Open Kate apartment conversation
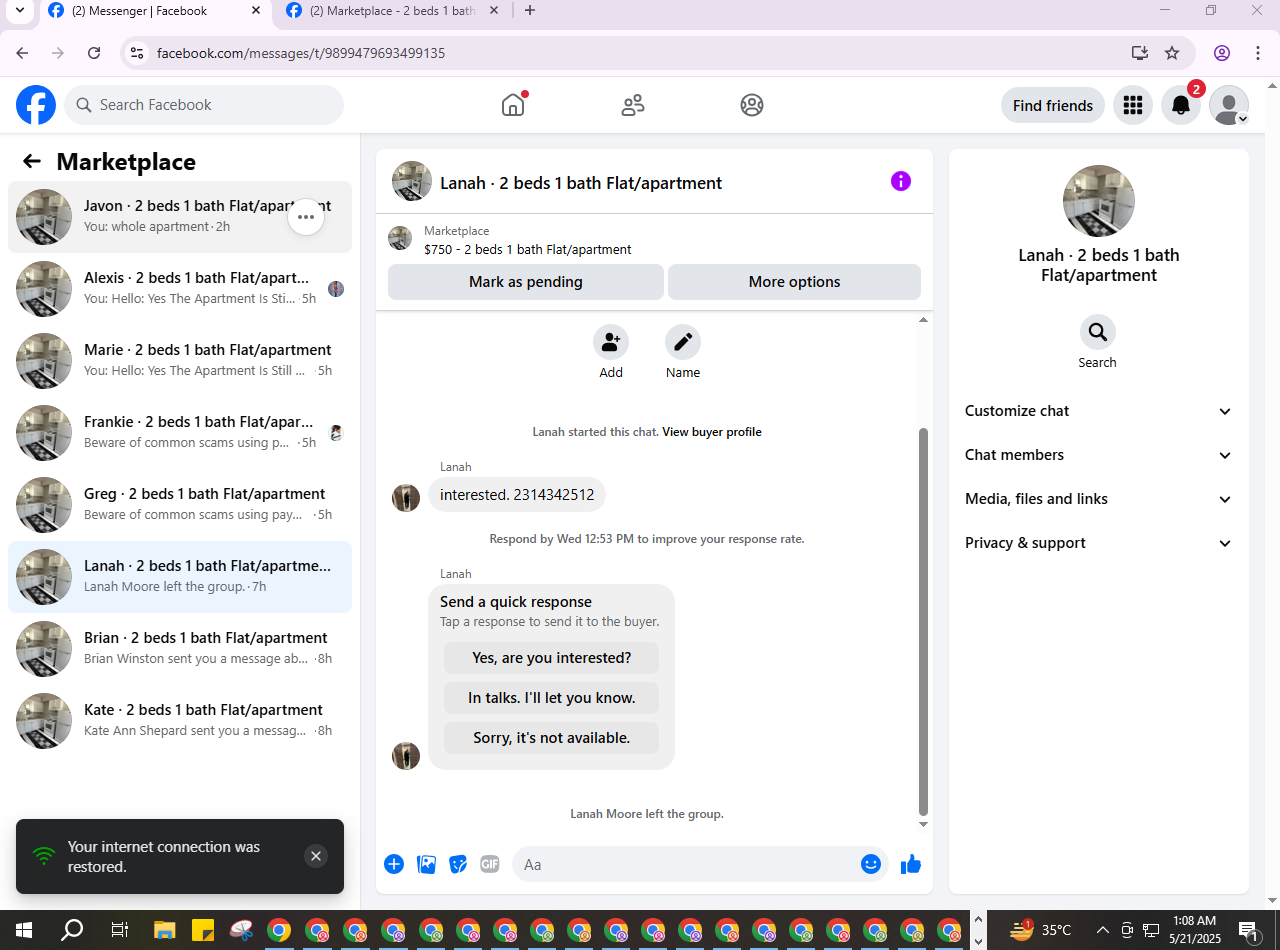 point(180,720)
